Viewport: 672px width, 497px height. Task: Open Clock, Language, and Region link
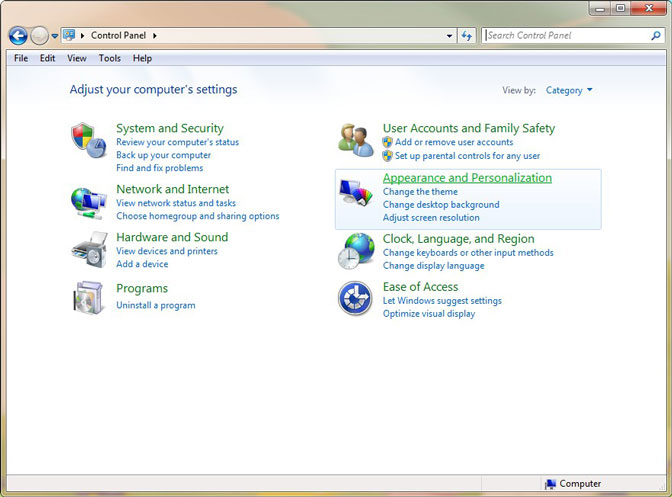(459, 239)
